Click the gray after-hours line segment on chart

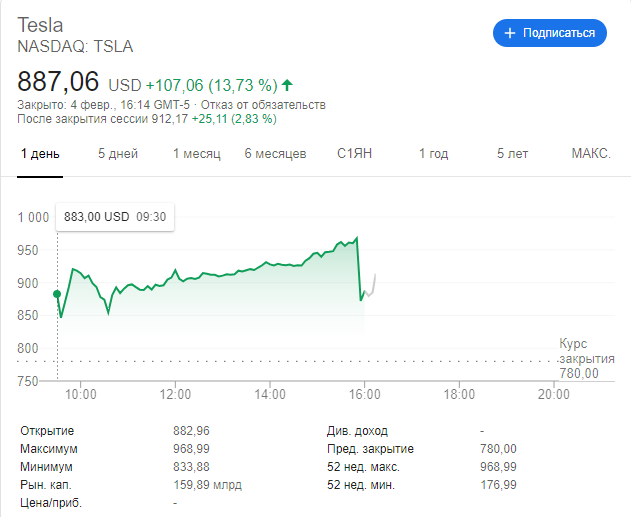tap(371, 288)
